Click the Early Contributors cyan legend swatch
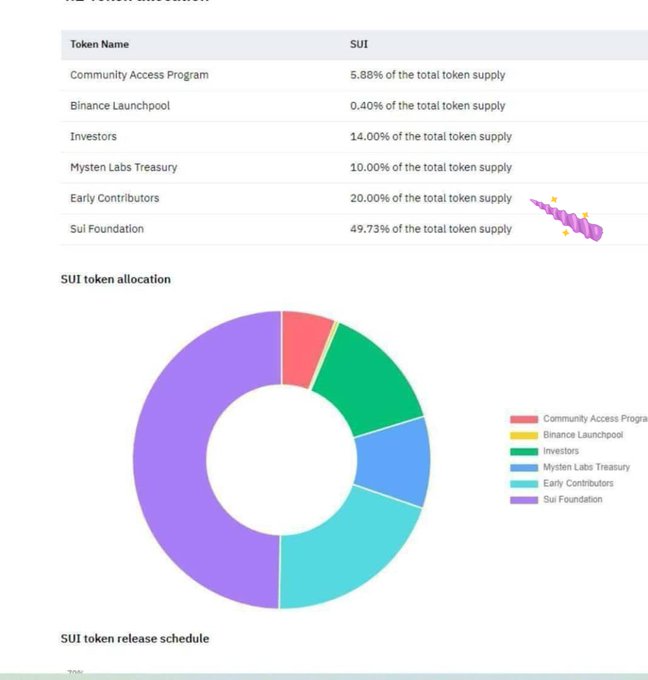The height and width of the screenshot is (680, 648). (524, 484)
